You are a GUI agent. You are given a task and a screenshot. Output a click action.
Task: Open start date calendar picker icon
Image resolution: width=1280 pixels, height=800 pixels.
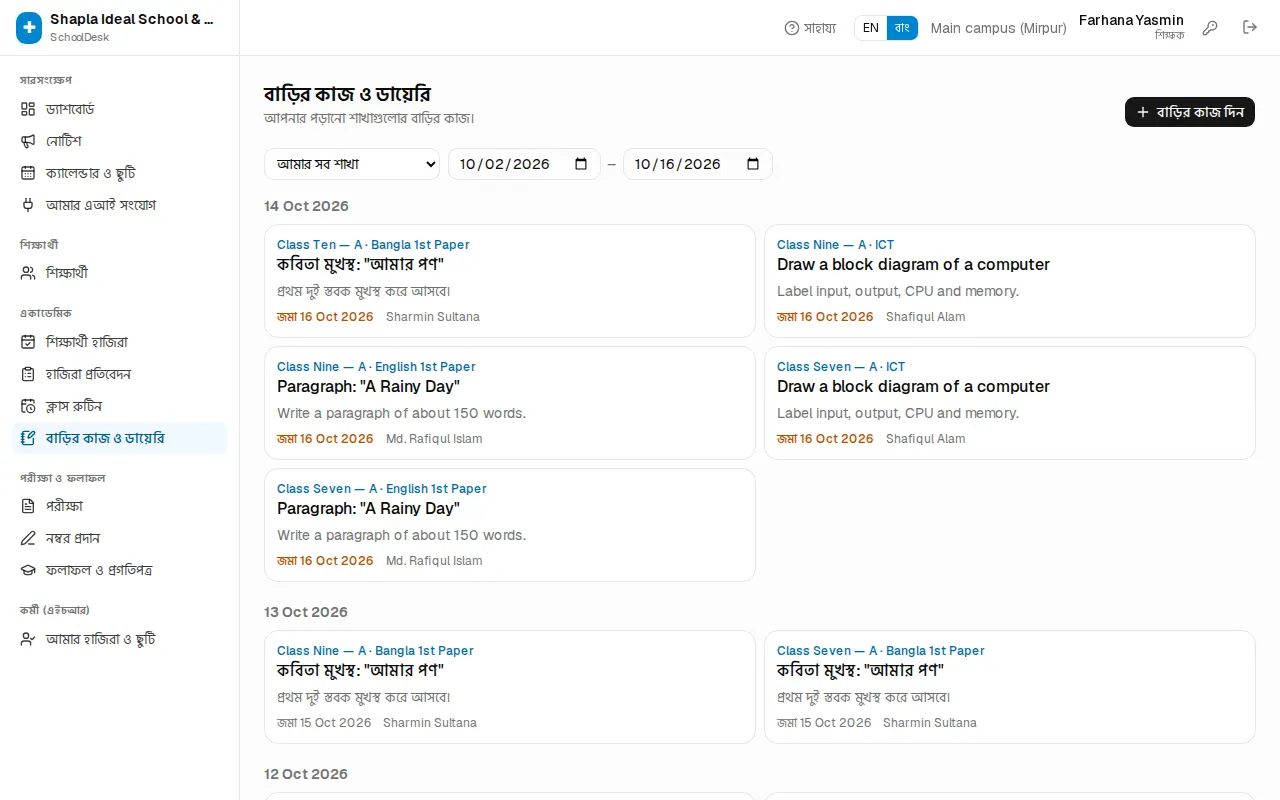[x=581, y=164]
